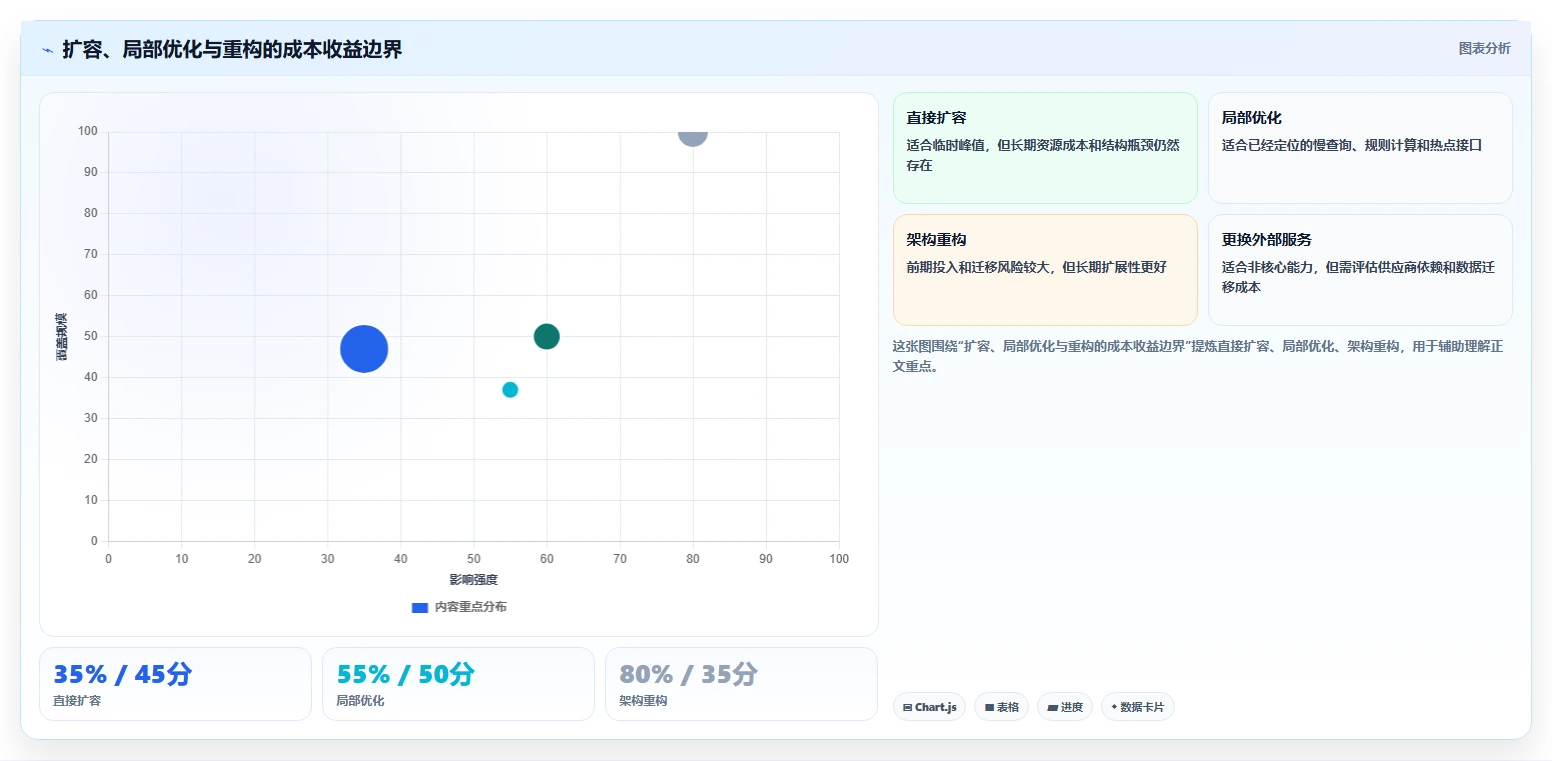
Task: Open the 架构重构 orange card
Action: click(x=1045, y=270)
